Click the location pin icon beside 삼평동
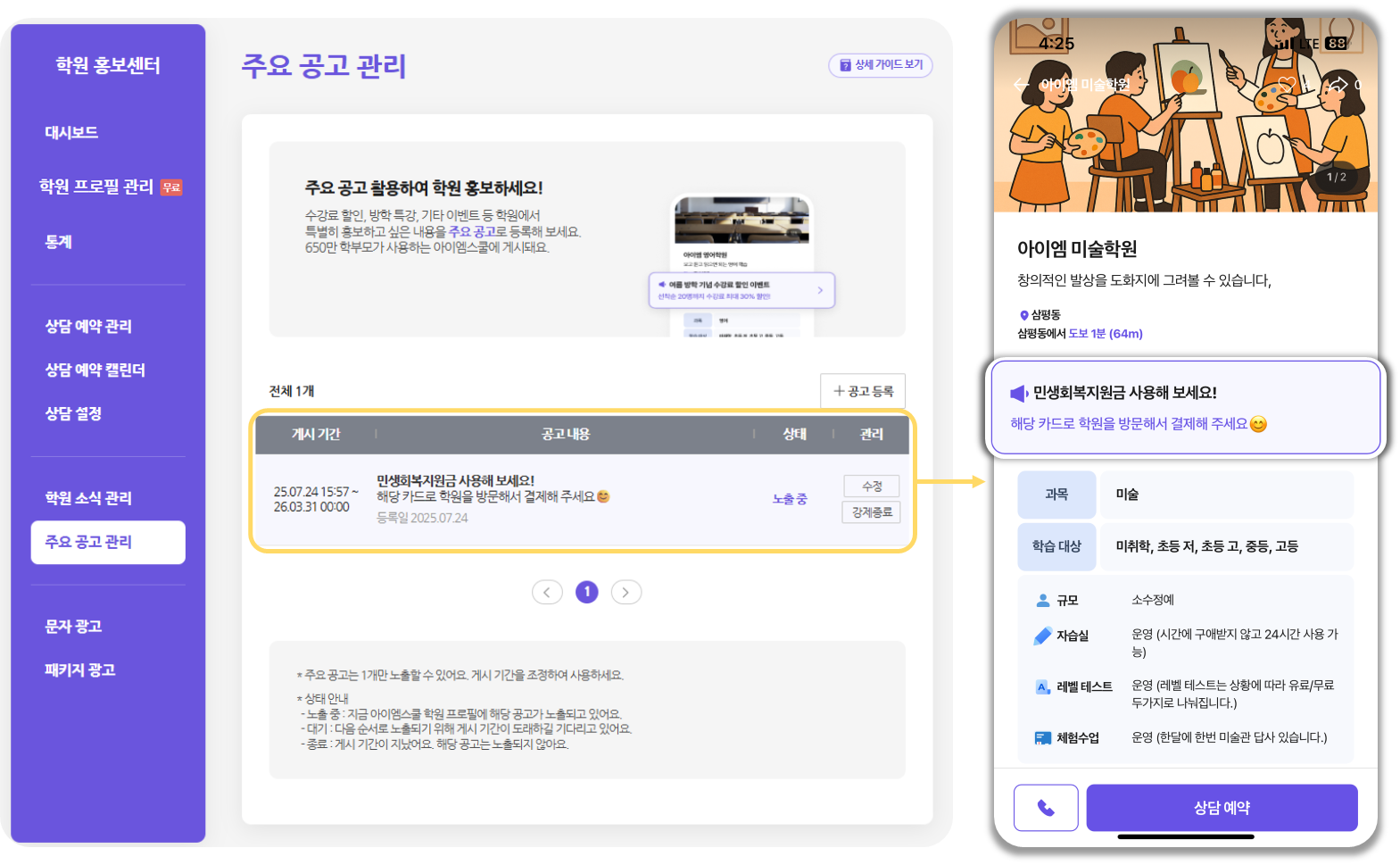This screenshot has width=1400, height=865. (x=1023, y=315)
